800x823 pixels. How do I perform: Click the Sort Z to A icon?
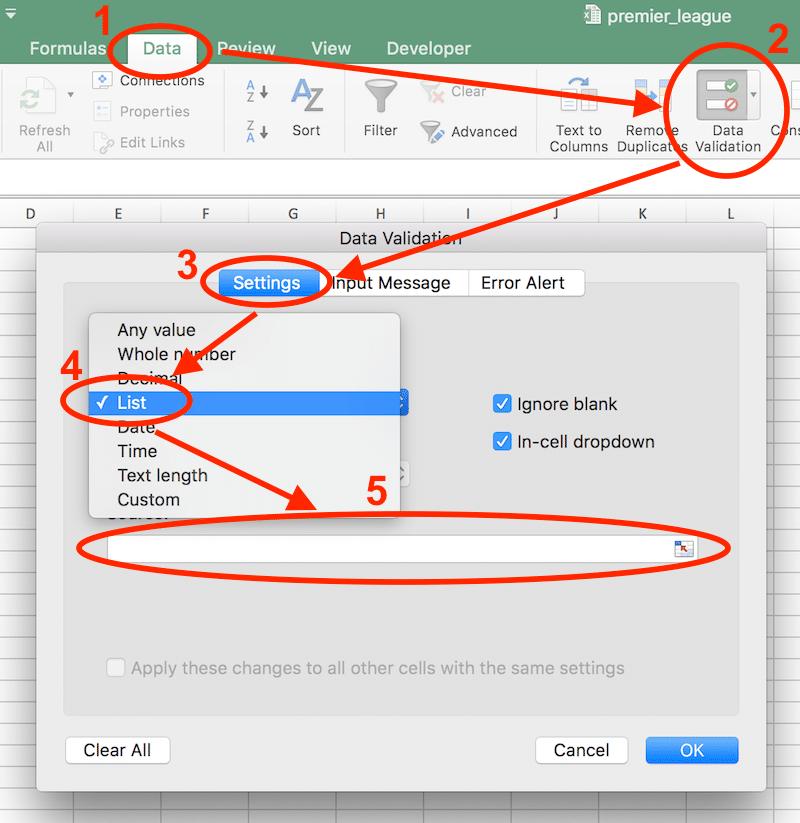[x=257, y=131]
